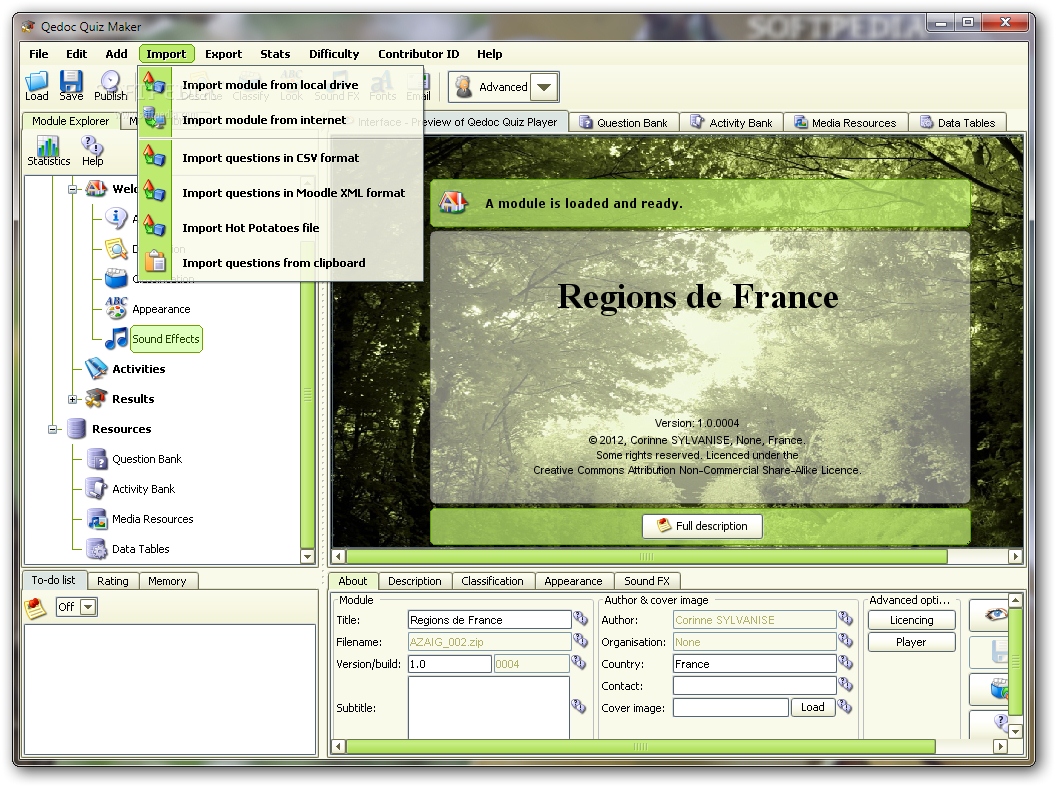Open the Difficulty menu
This screenshot has width=1056, height=787.
point(333,54)
